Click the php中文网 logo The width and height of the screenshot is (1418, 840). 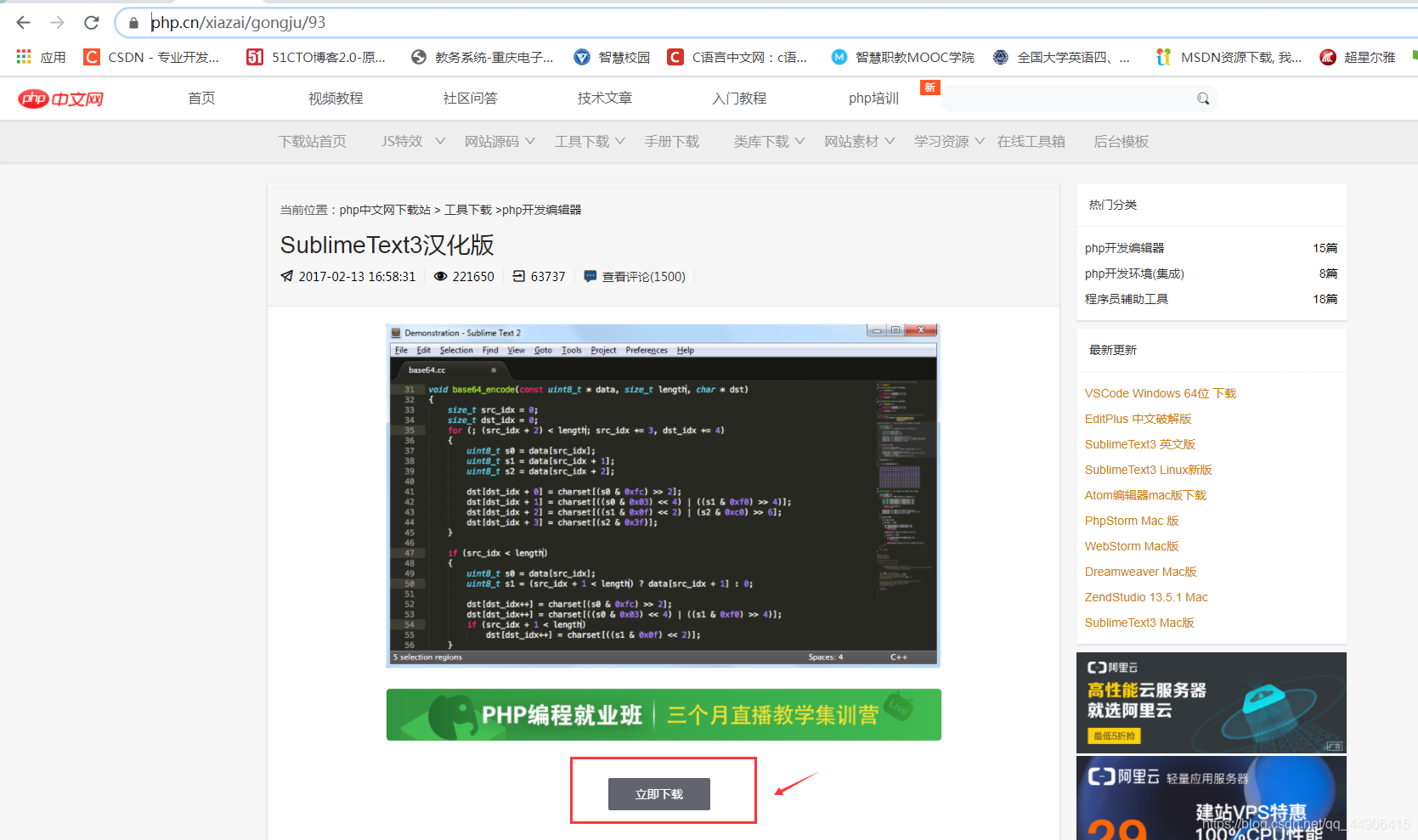(x=61, y=99)
